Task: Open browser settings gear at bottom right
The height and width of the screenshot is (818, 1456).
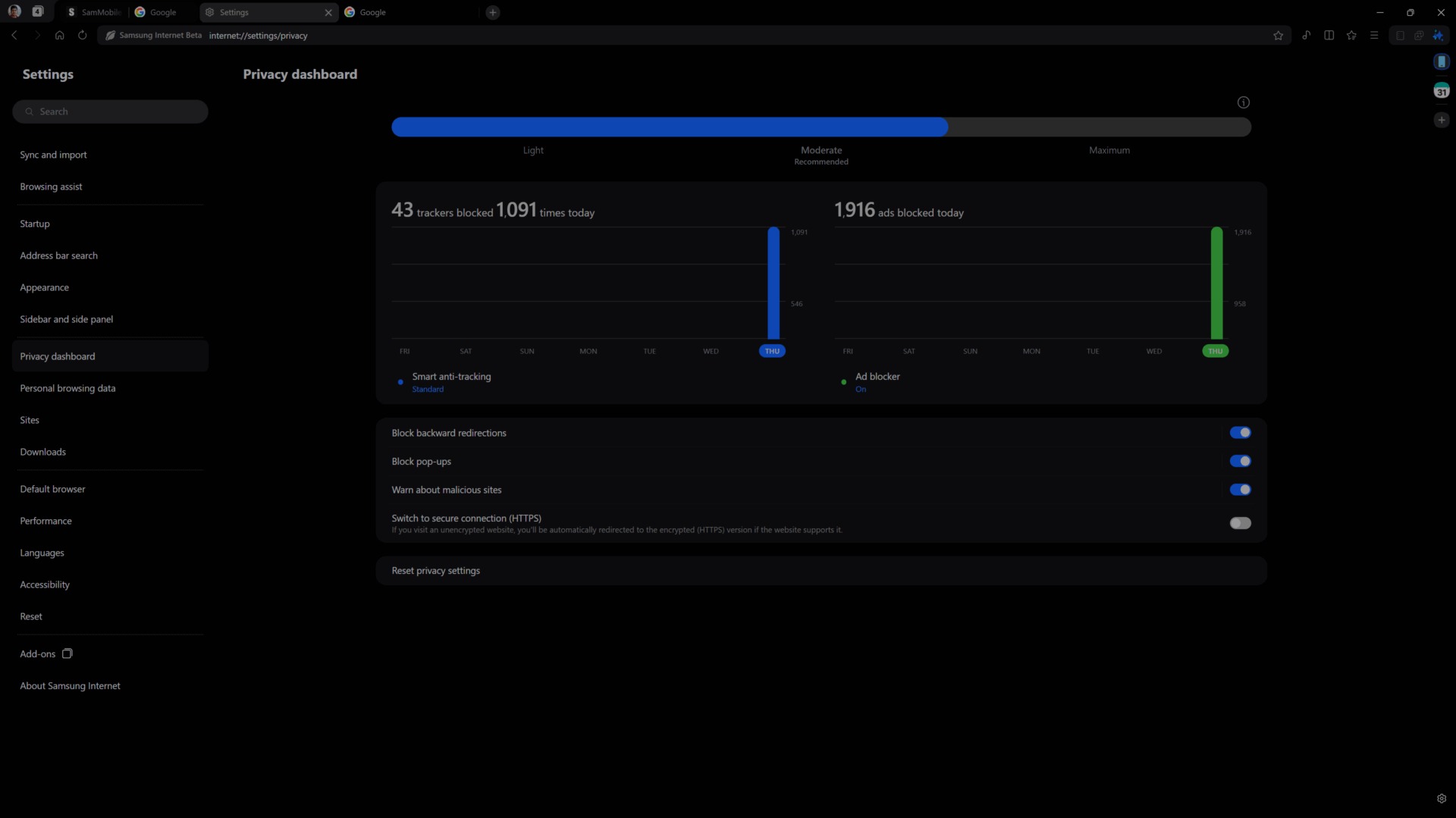Action: click(x=1442, y=798)
